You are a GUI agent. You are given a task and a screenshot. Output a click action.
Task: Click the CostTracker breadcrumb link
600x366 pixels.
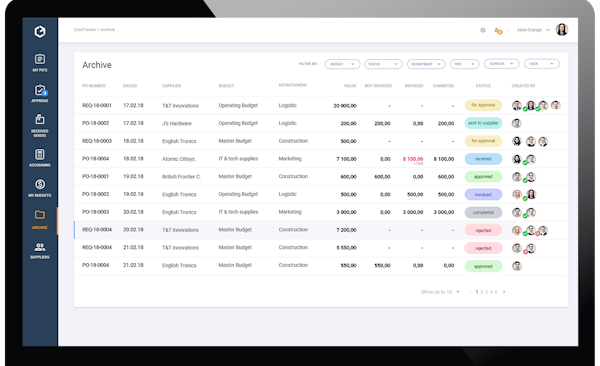click(x=85, y=29)
